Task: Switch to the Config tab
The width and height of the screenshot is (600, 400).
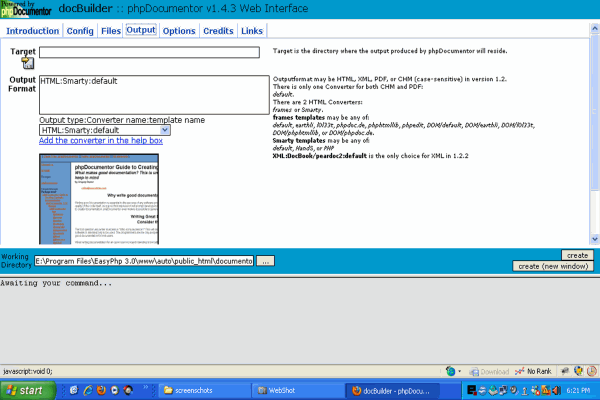Action: [80, 31]
